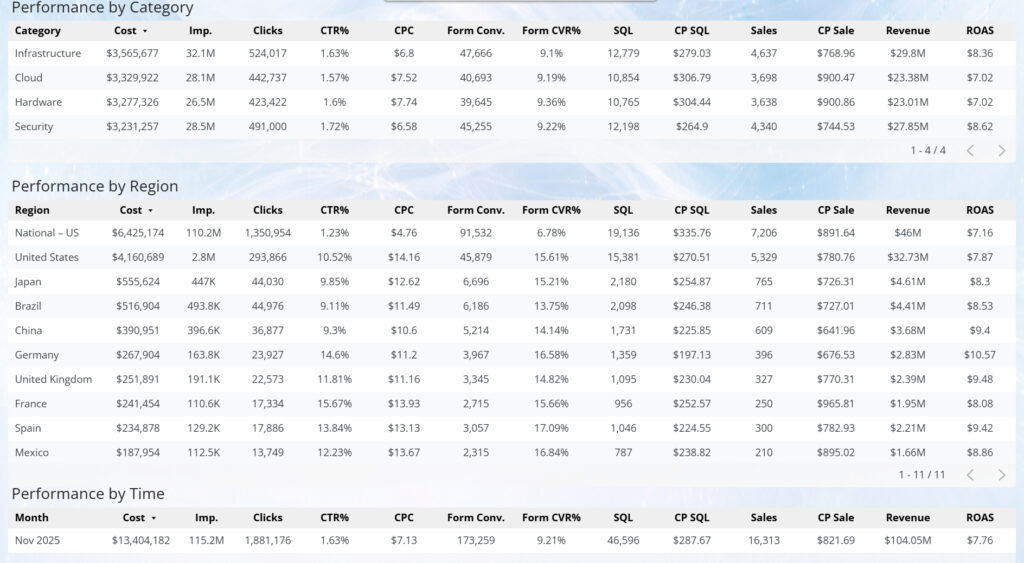1024x563 pixels.
Task: Click the Month column header
Action: pyautogui.click(x=31, y=518)
